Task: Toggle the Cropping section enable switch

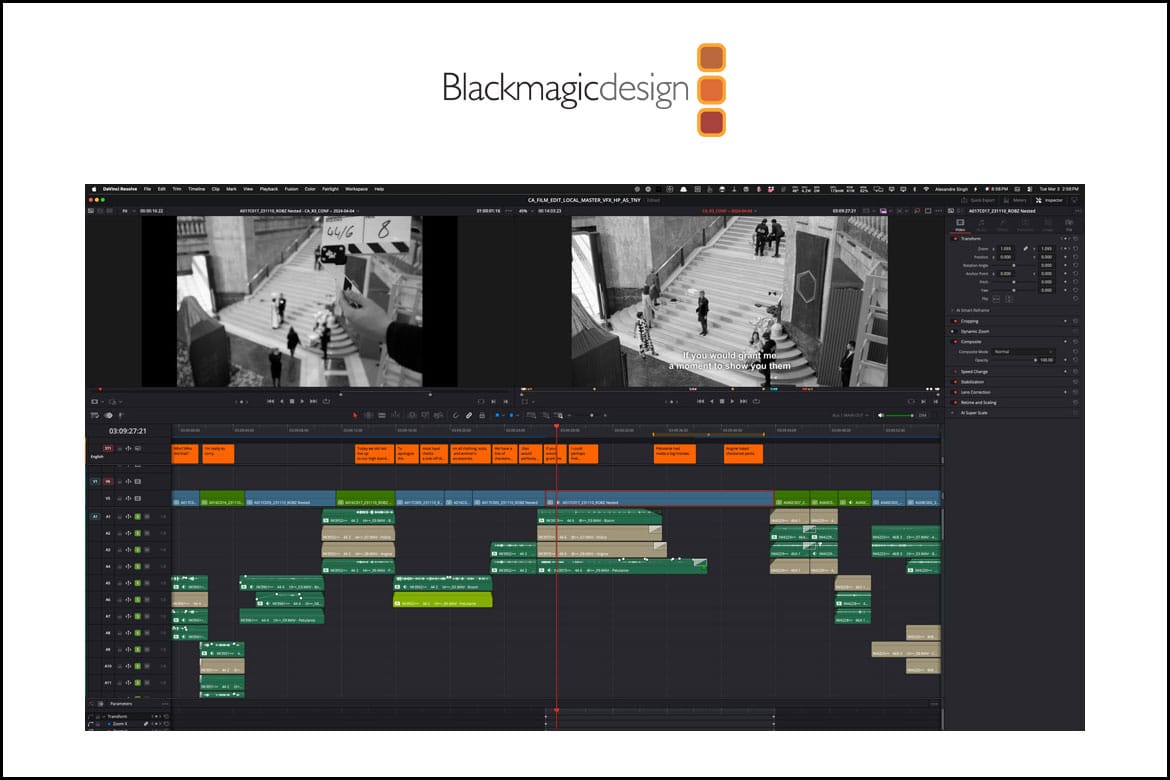Action: 954,321
